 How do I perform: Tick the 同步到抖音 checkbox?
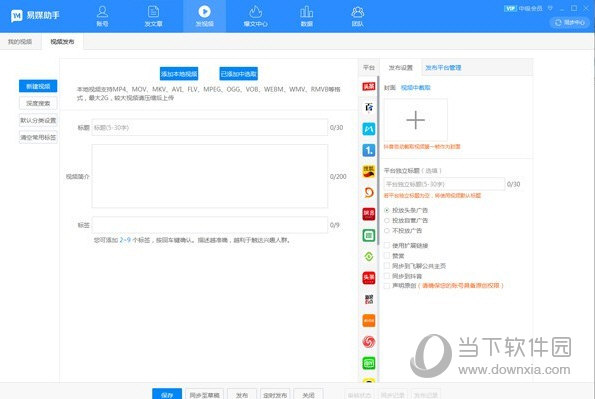(387, 276)
